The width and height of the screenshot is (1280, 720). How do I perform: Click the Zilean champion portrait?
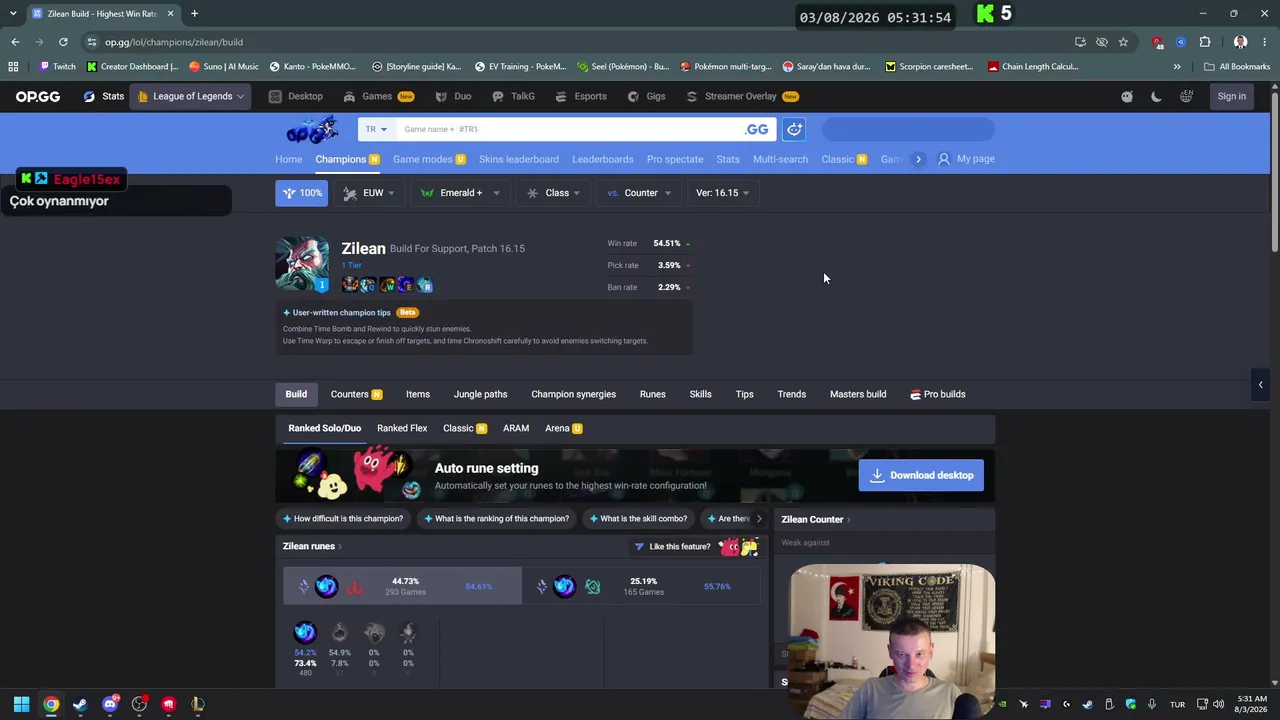(x=302, y=265)
